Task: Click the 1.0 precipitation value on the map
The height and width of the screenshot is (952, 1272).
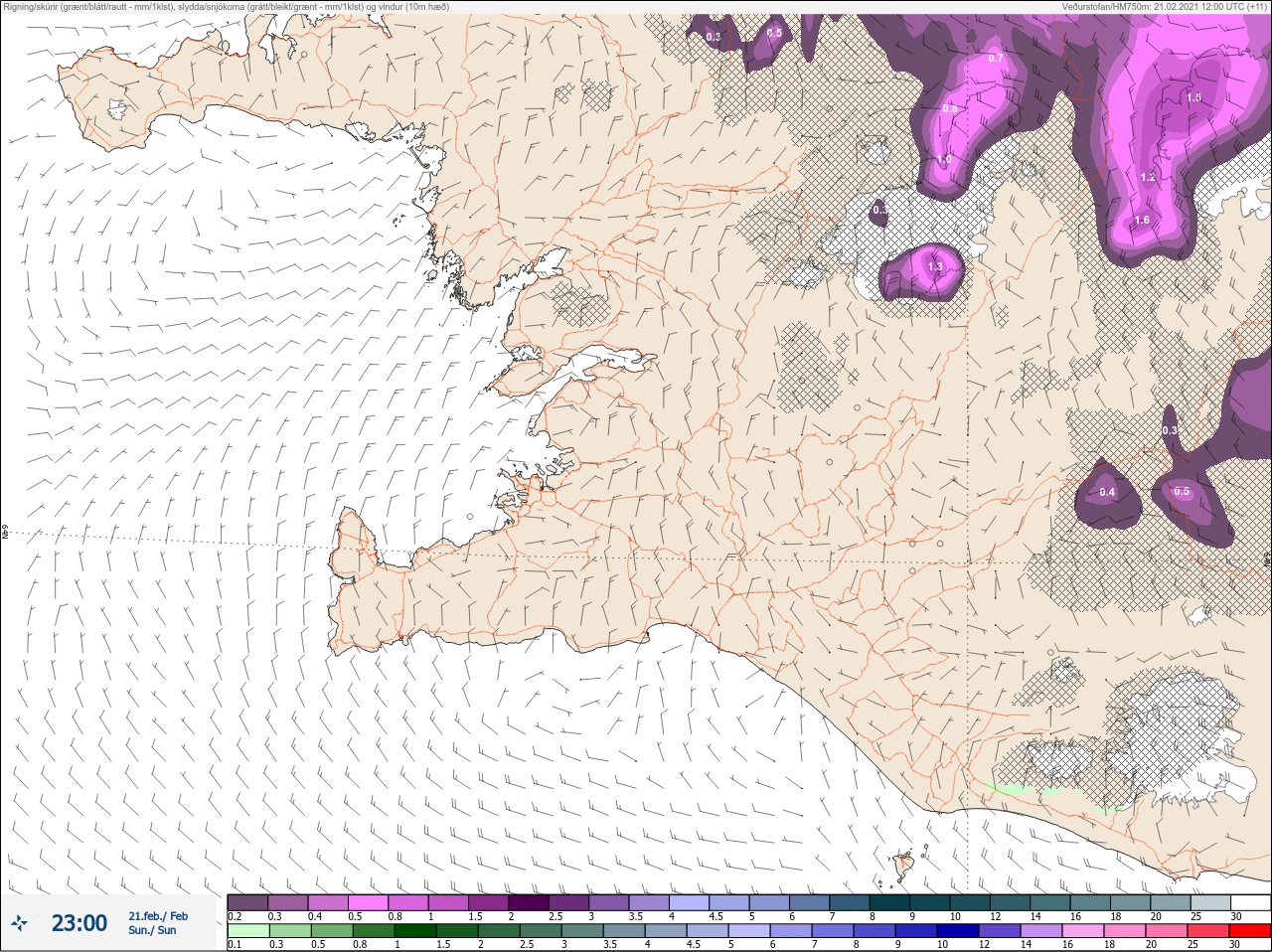Action: click(943, 159)
